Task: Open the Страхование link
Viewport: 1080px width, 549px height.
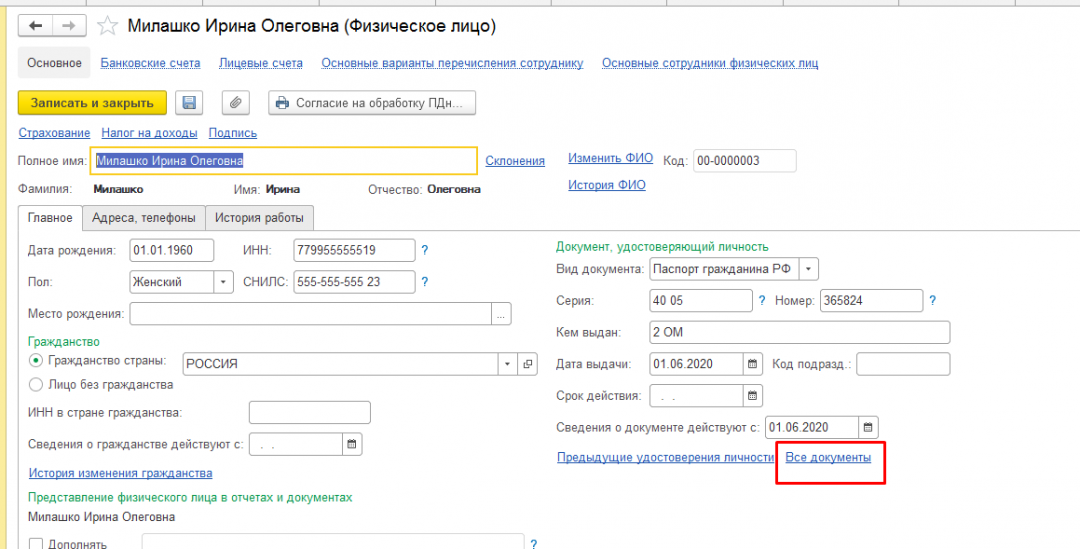Action: click(54, 133)
